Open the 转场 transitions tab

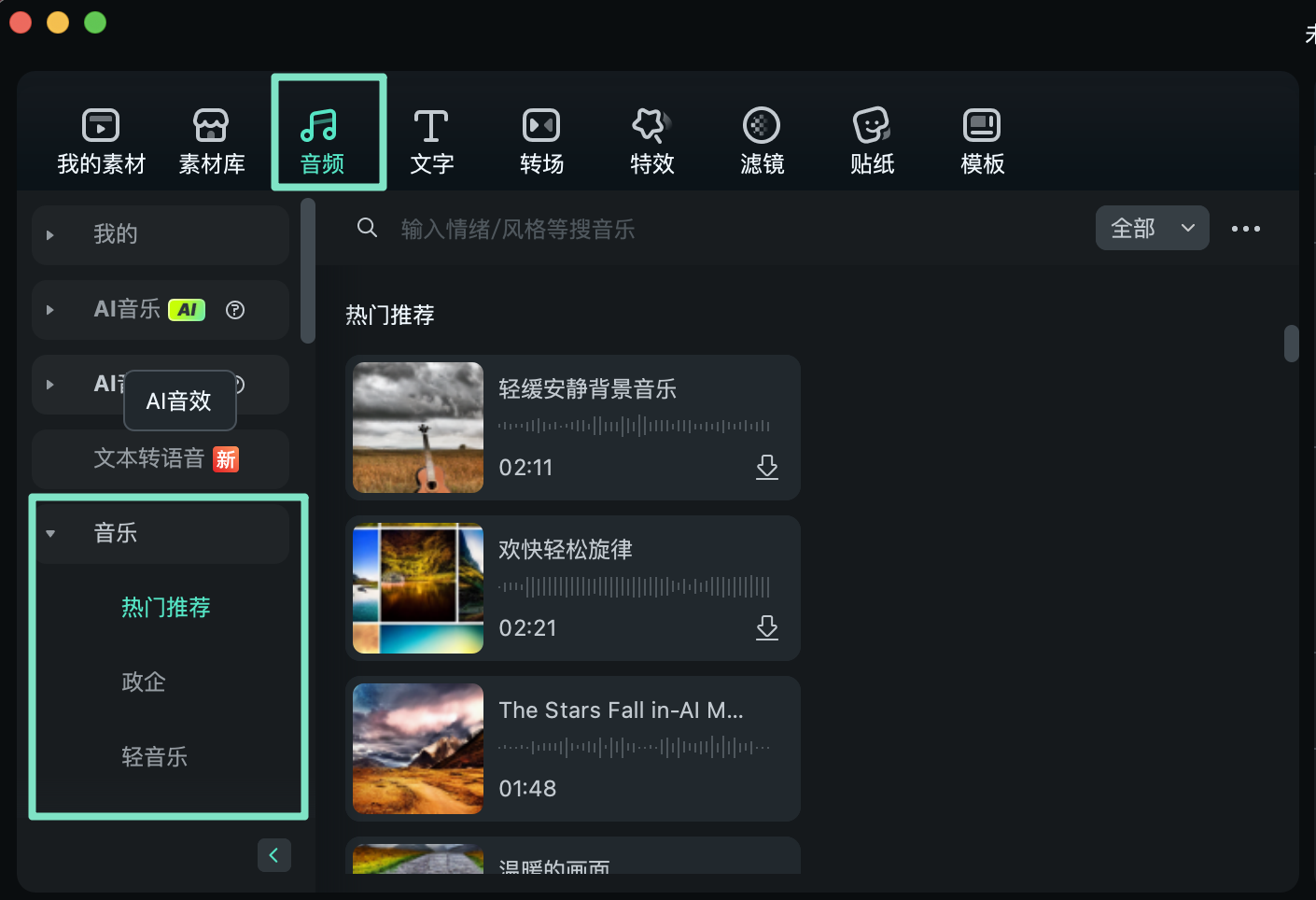pos(541,141)
